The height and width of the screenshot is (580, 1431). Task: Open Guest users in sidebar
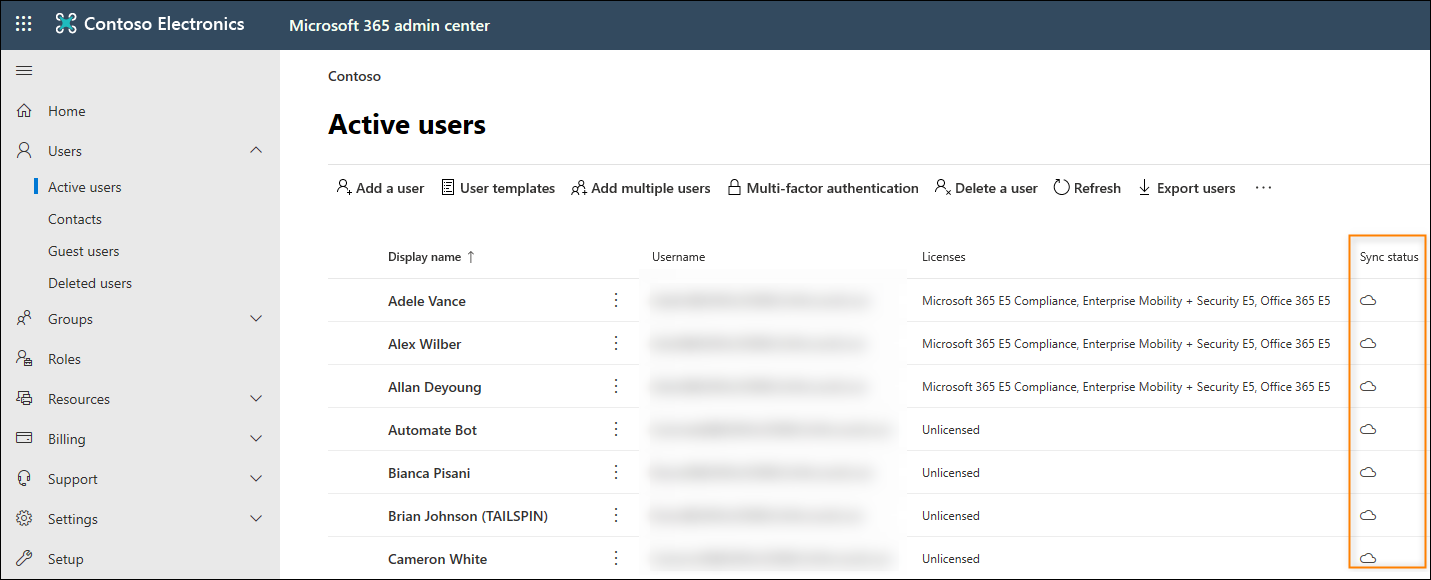84,251
